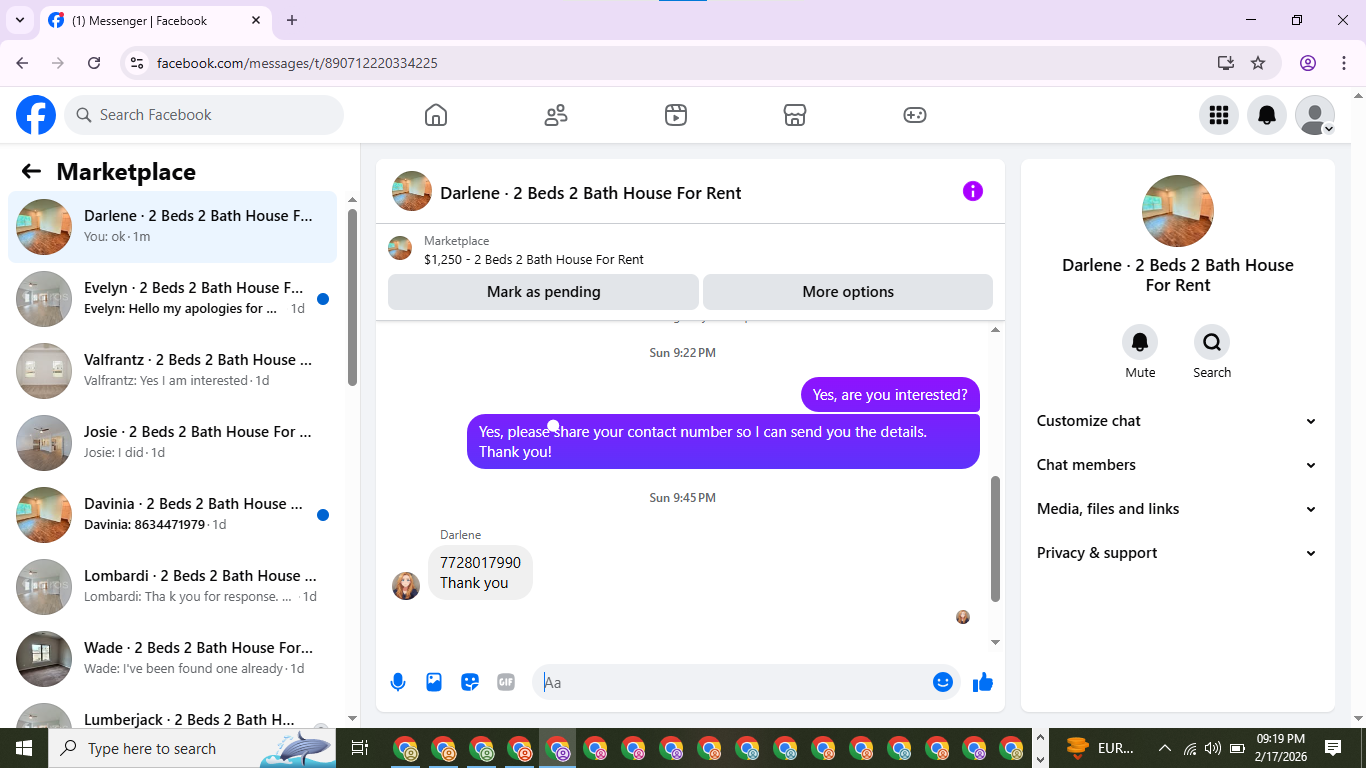Open the Friends icon in top navigation
Image resolution: width=1366 pixels, height=768 pixels.
(556, 115)
